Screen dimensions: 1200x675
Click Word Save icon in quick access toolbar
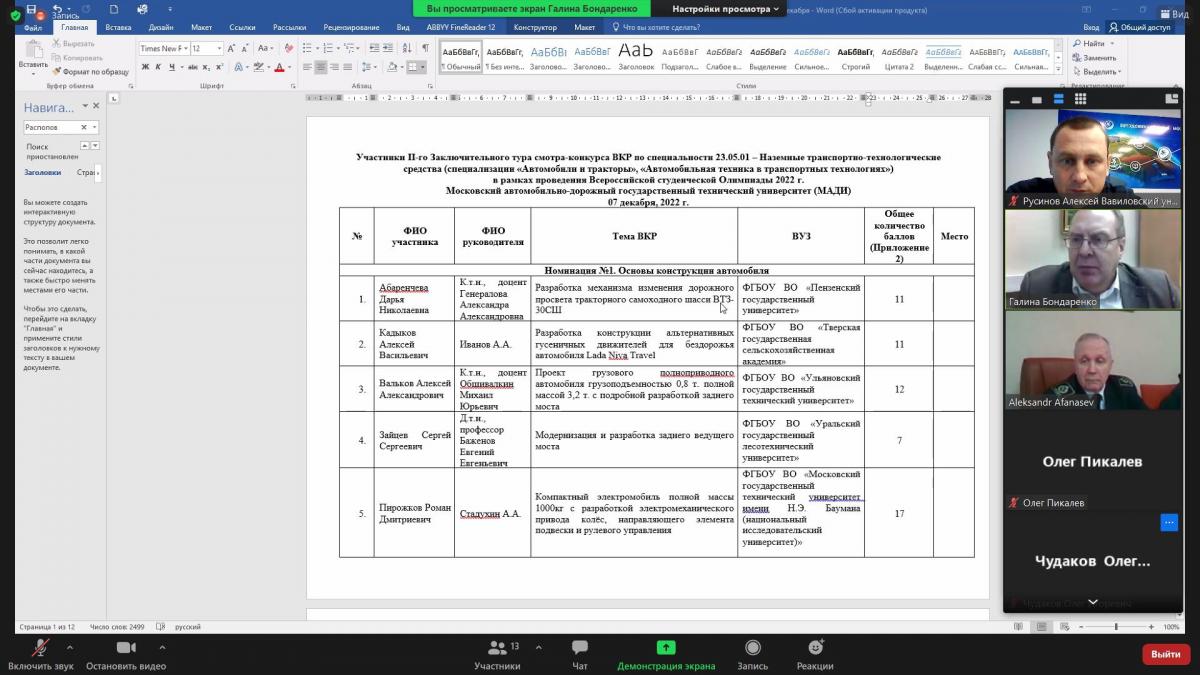click(x=32, y=9)
